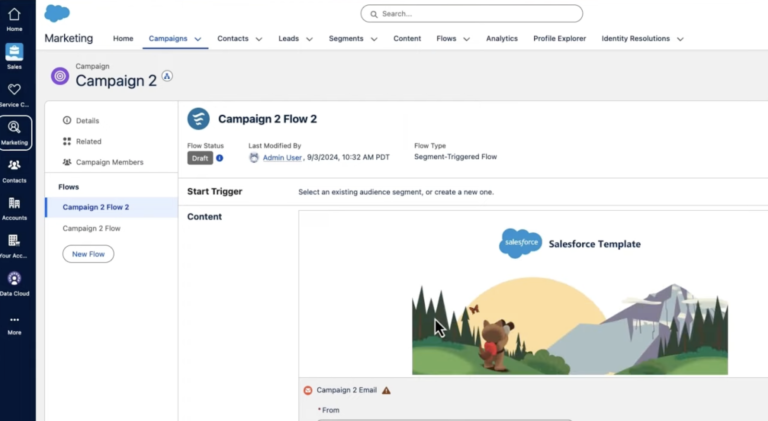The width and height of the screenshot is (768, 421).
Task: Open the Data Cloud icon
Action: point(14,279)
